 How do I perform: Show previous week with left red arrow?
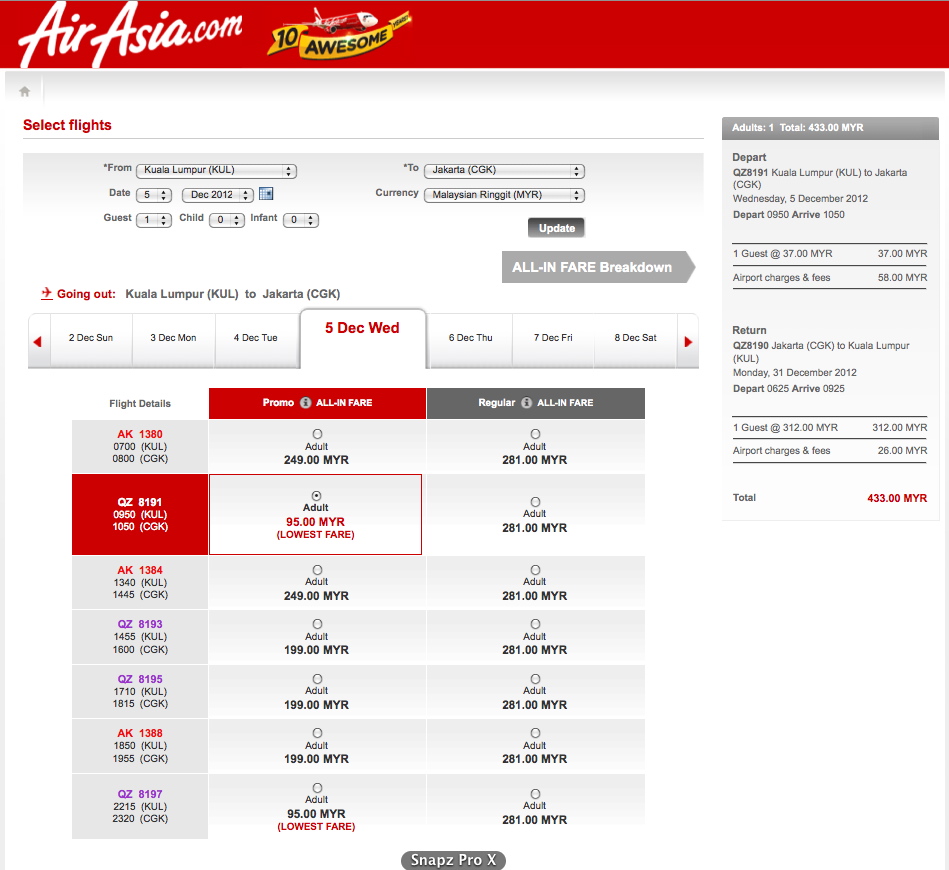[x=38, y=341]
